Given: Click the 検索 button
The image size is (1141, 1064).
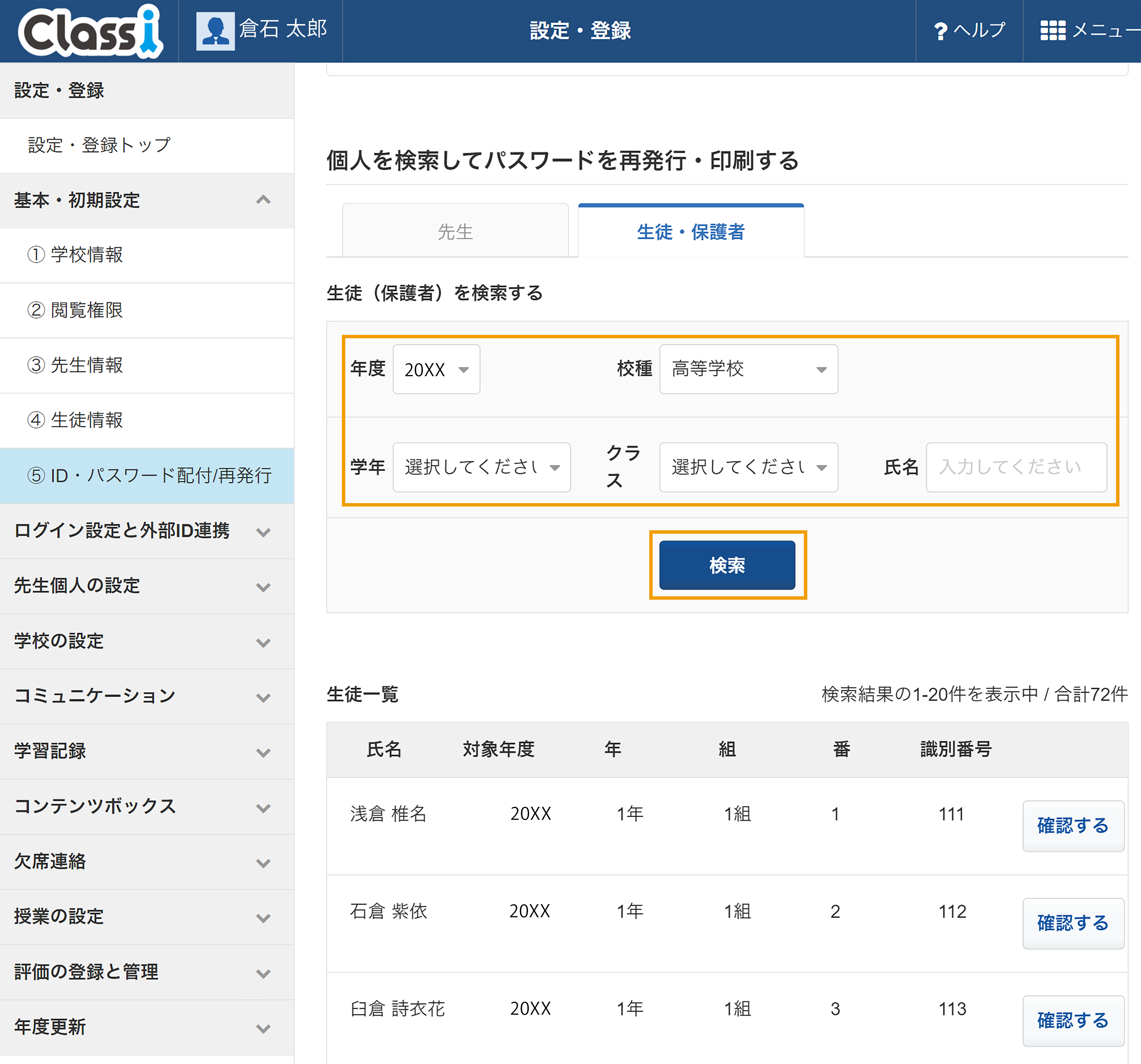Looking at the screenshot, I should click(x=727, y=565).
